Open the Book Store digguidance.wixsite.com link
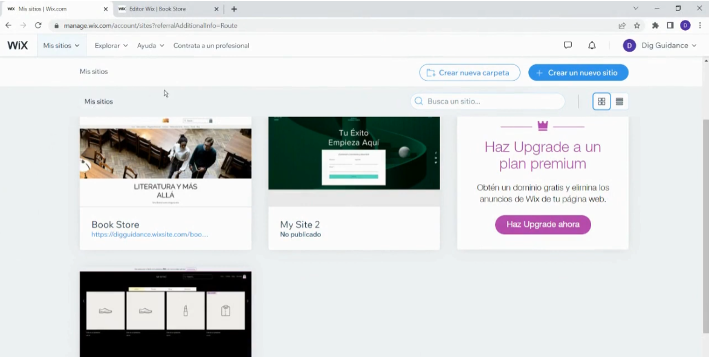 tap(150, 235)
